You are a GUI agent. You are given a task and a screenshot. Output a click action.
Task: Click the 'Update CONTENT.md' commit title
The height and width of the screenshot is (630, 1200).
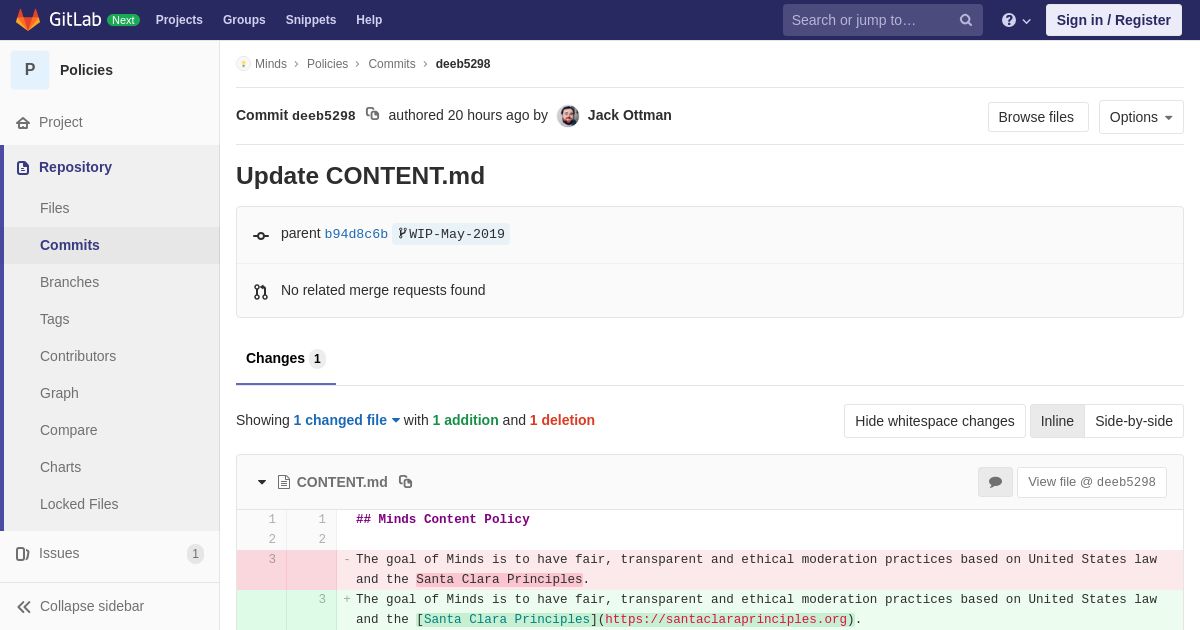click(360, 176)
